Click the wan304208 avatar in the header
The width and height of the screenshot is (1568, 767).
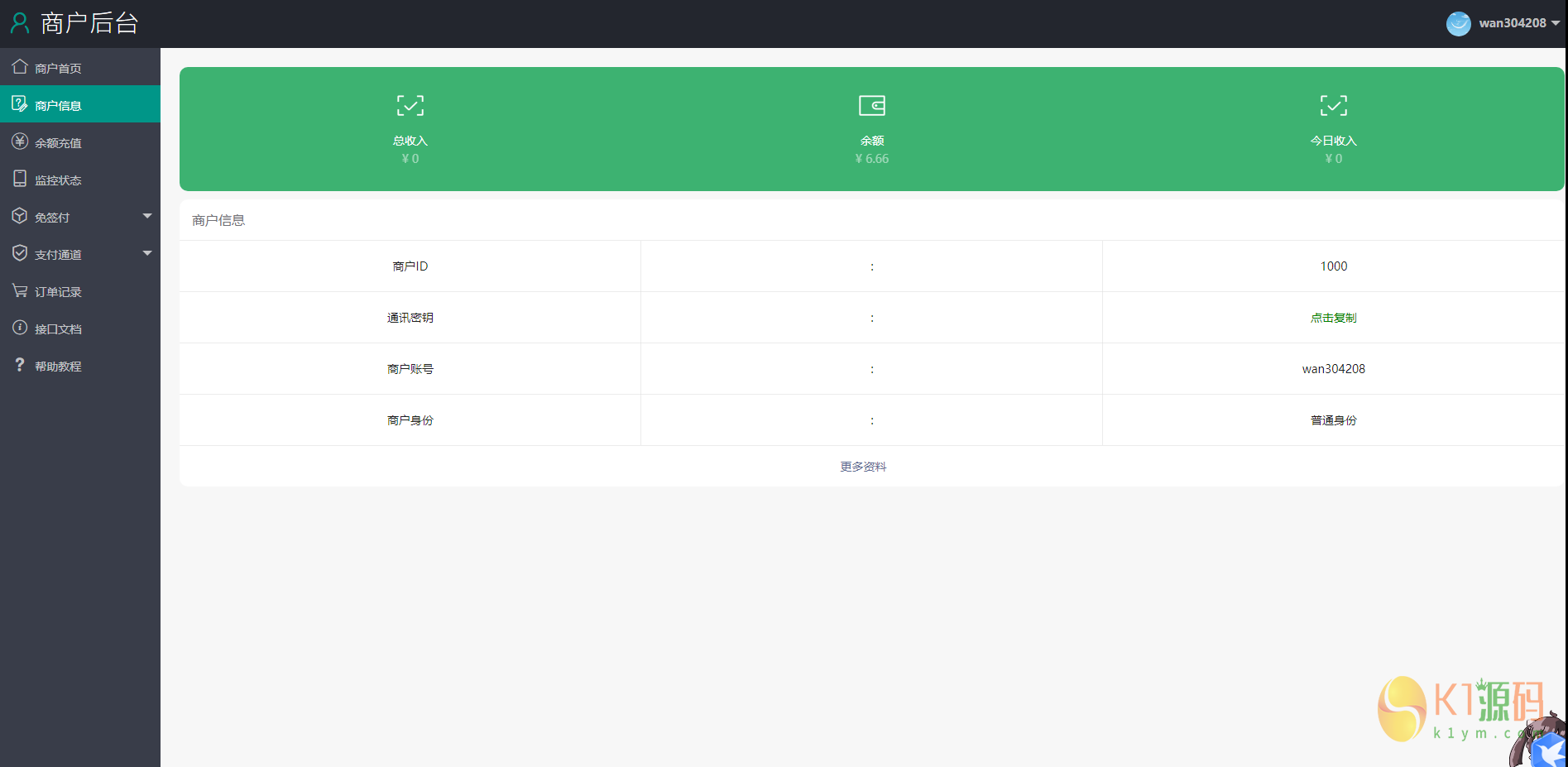pos(1459,23)
